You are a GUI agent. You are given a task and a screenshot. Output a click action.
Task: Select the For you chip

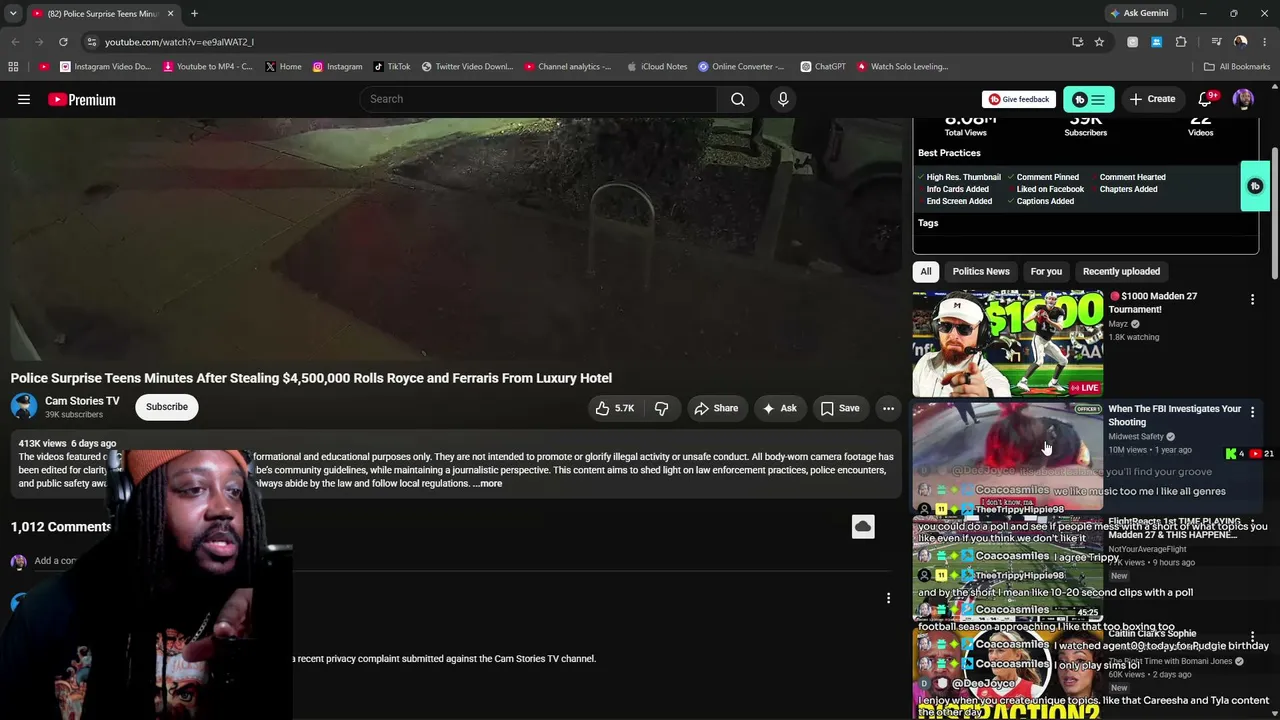pos(1046,271)
